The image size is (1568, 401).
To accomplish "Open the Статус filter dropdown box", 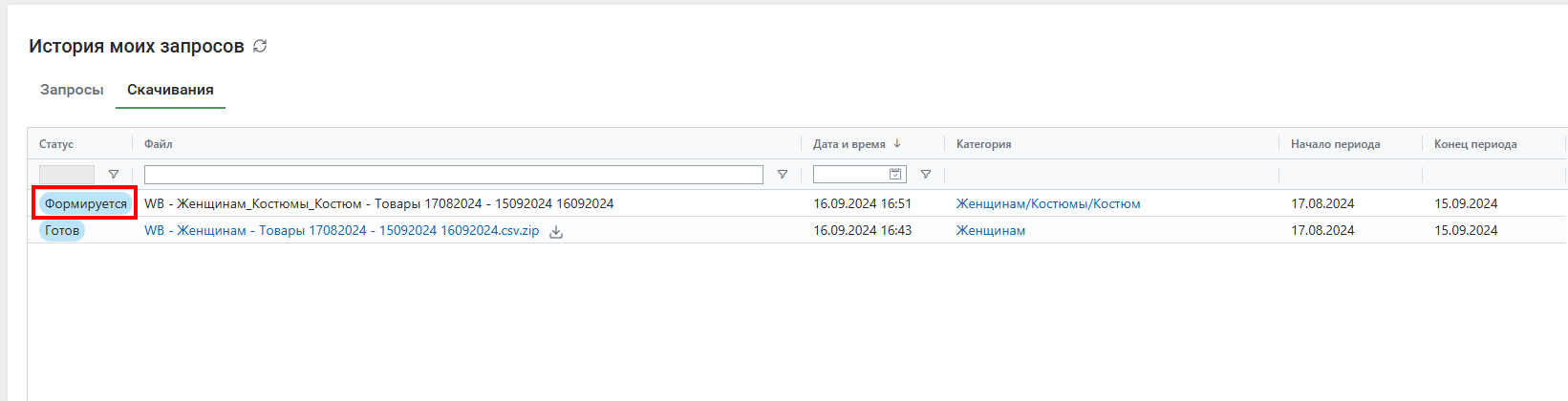I will click(67, 175).
